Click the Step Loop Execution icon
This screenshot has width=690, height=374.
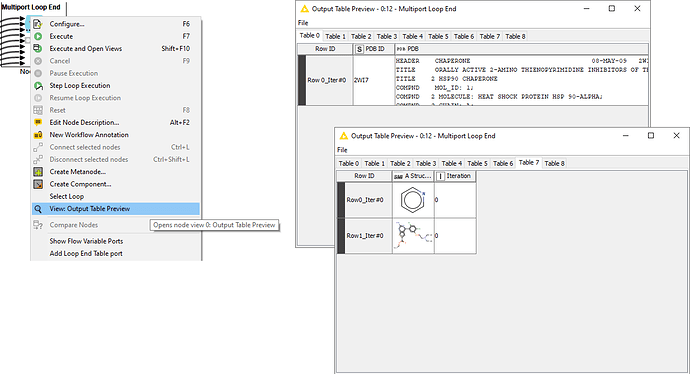coord(38,85)
